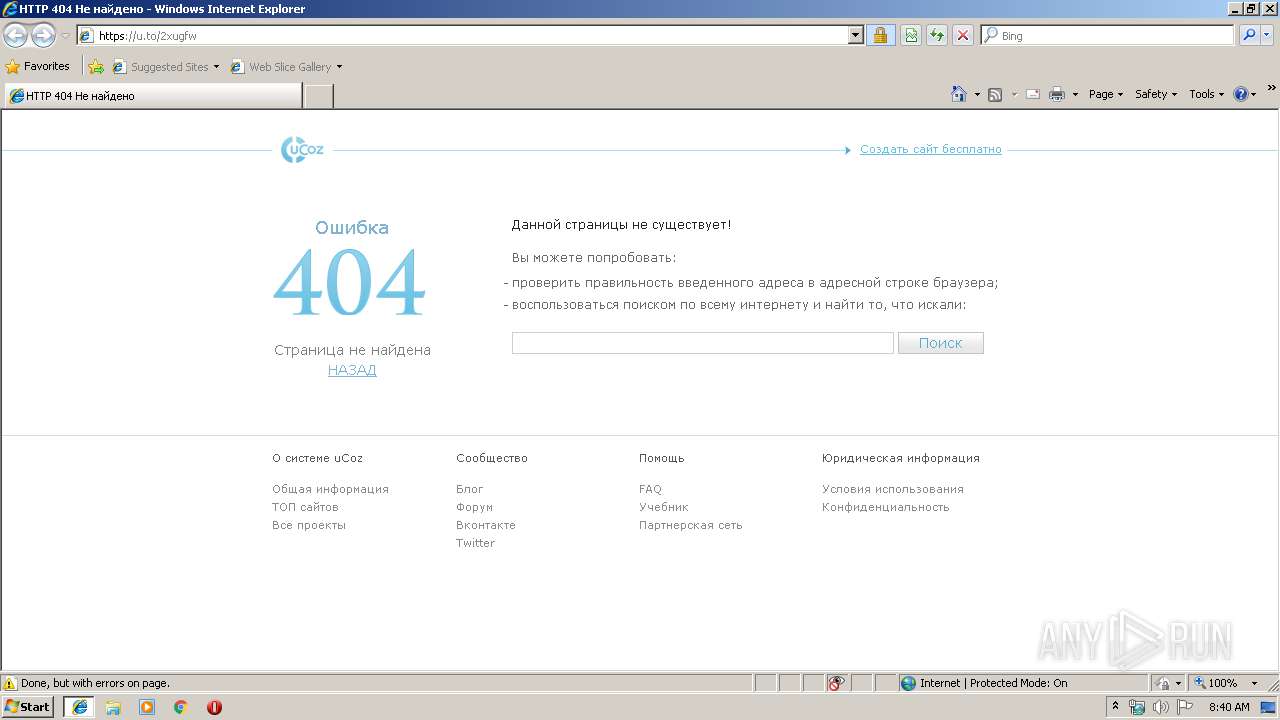Click the Bing search magnifier button
The height and width of the screenshot is (720, 1280).
click(x=1249, y=35)
